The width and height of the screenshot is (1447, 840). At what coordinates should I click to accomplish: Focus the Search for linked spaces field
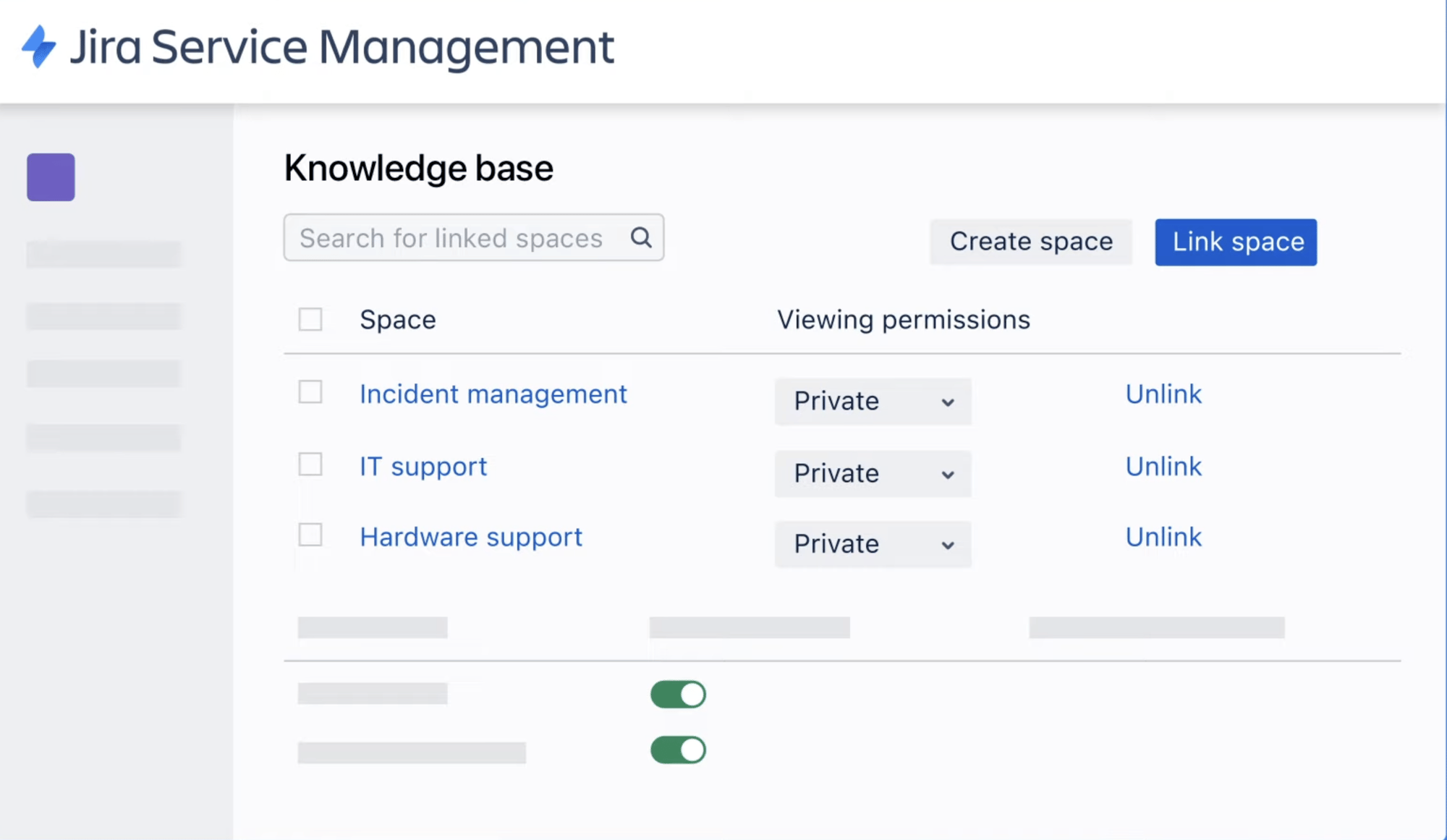[x=474, y=237]
